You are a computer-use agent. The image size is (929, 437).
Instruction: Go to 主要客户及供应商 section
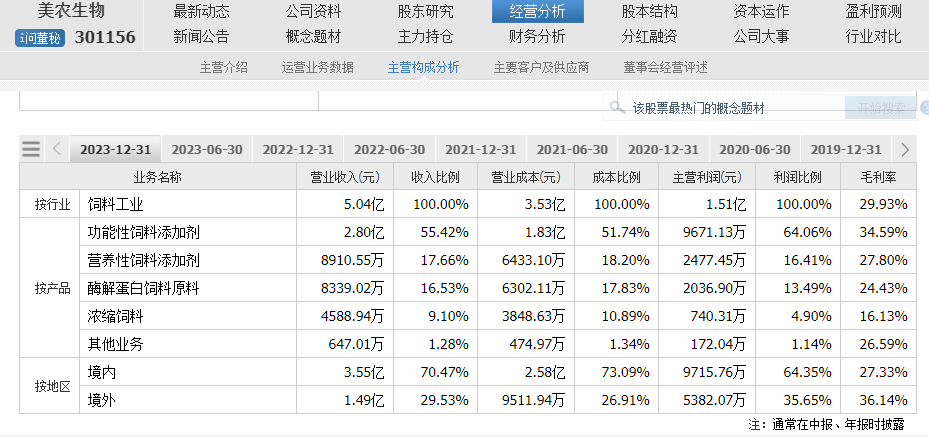coord(542,68)
